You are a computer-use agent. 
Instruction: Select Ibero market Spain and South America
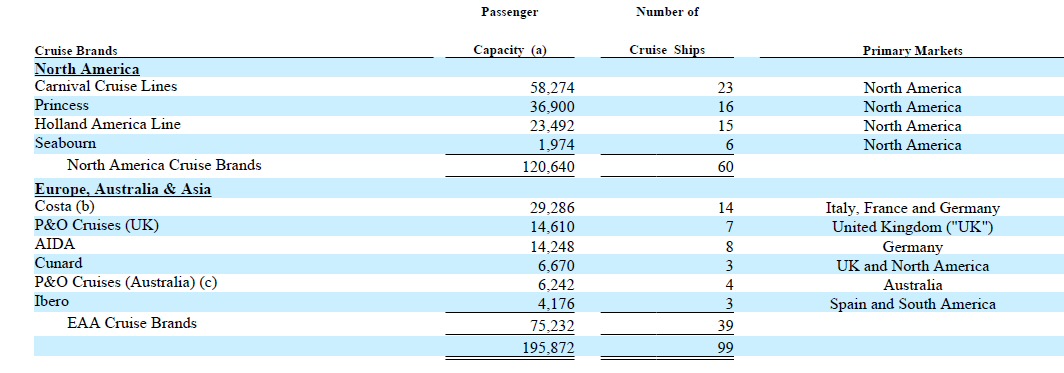[x=912, y=304]
